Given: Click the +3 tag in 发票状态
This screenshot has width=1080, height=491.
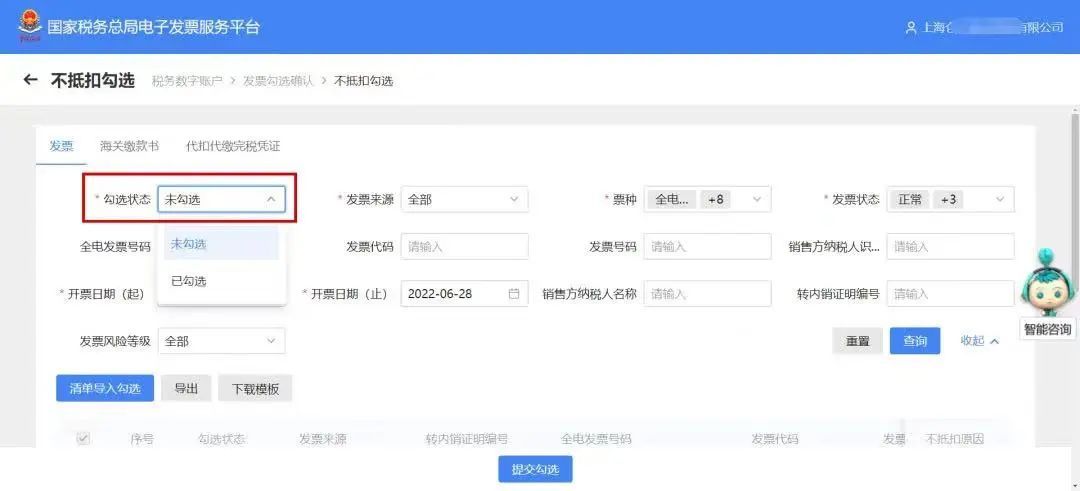Looking at the screenshot, I should pos(948,200).
